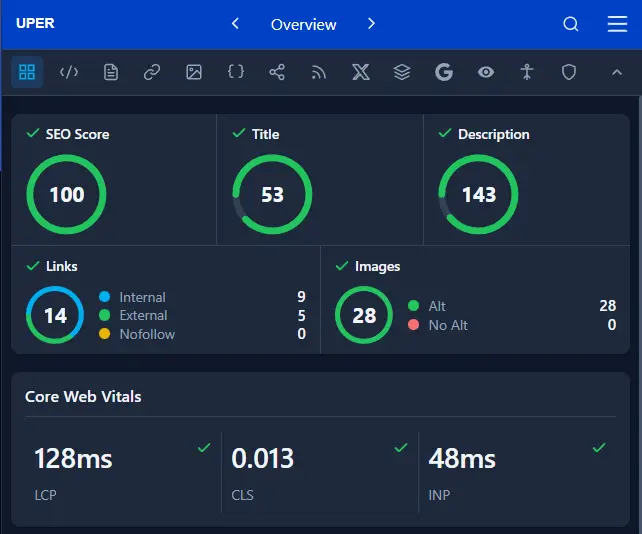642x534 pixels.
Task: Click the Images total 28 ring
Action: (x=364, y=315)
